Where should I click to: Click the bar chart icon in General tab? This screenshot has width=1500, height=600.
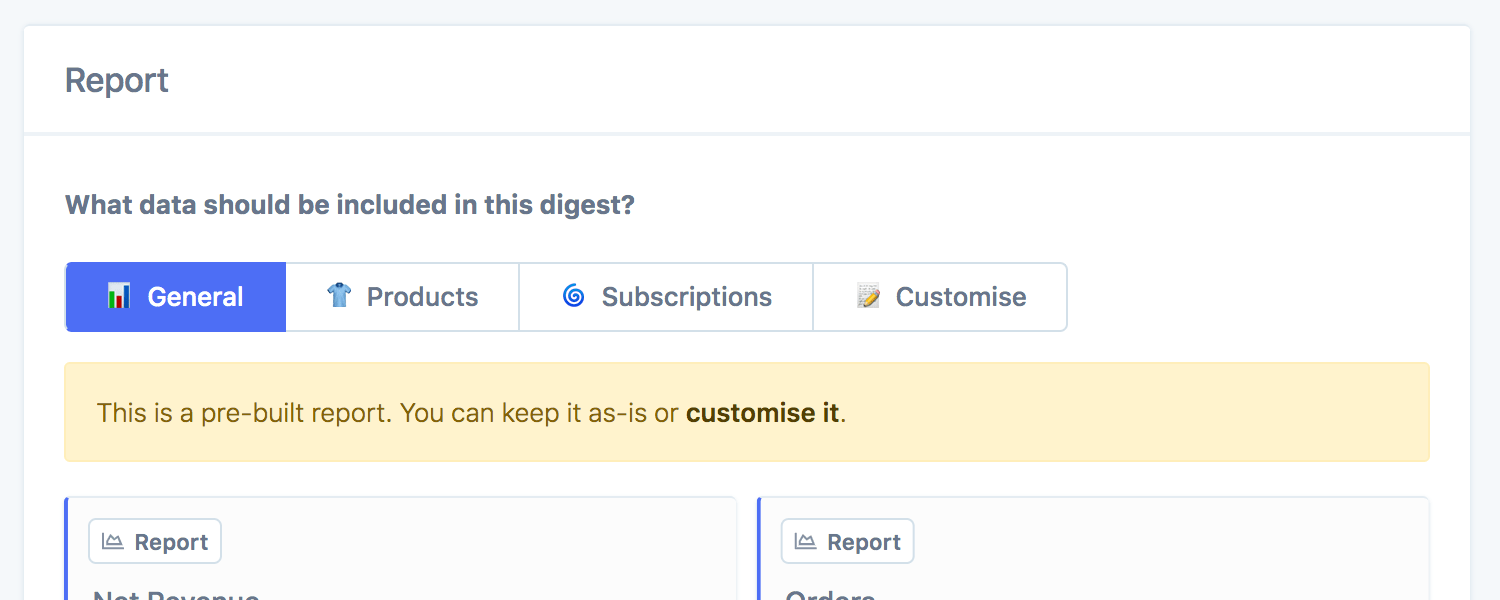tap(119, 296)
